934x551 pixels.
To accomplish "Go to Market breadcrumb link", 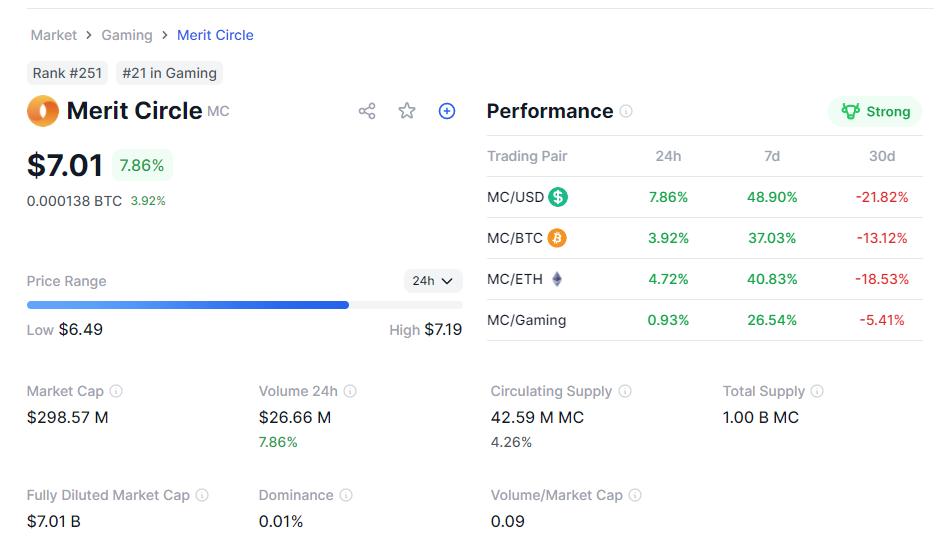I will 54,35.
